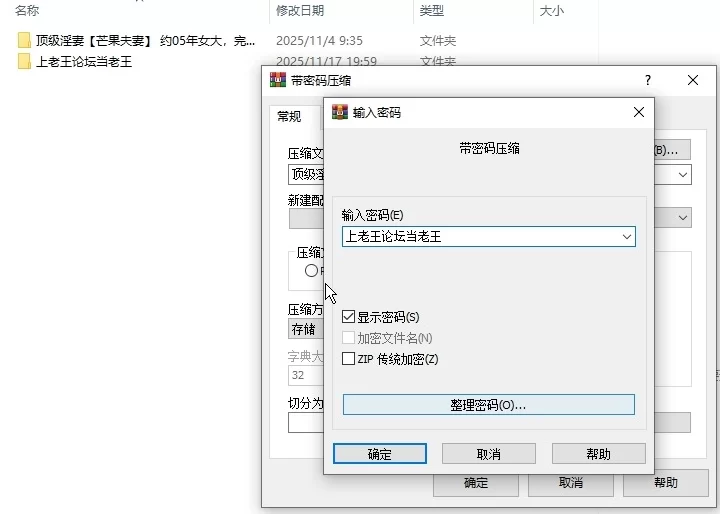
Task: Click 取消 in the 输入密码 dialog
Action: [x=489, y=454]
